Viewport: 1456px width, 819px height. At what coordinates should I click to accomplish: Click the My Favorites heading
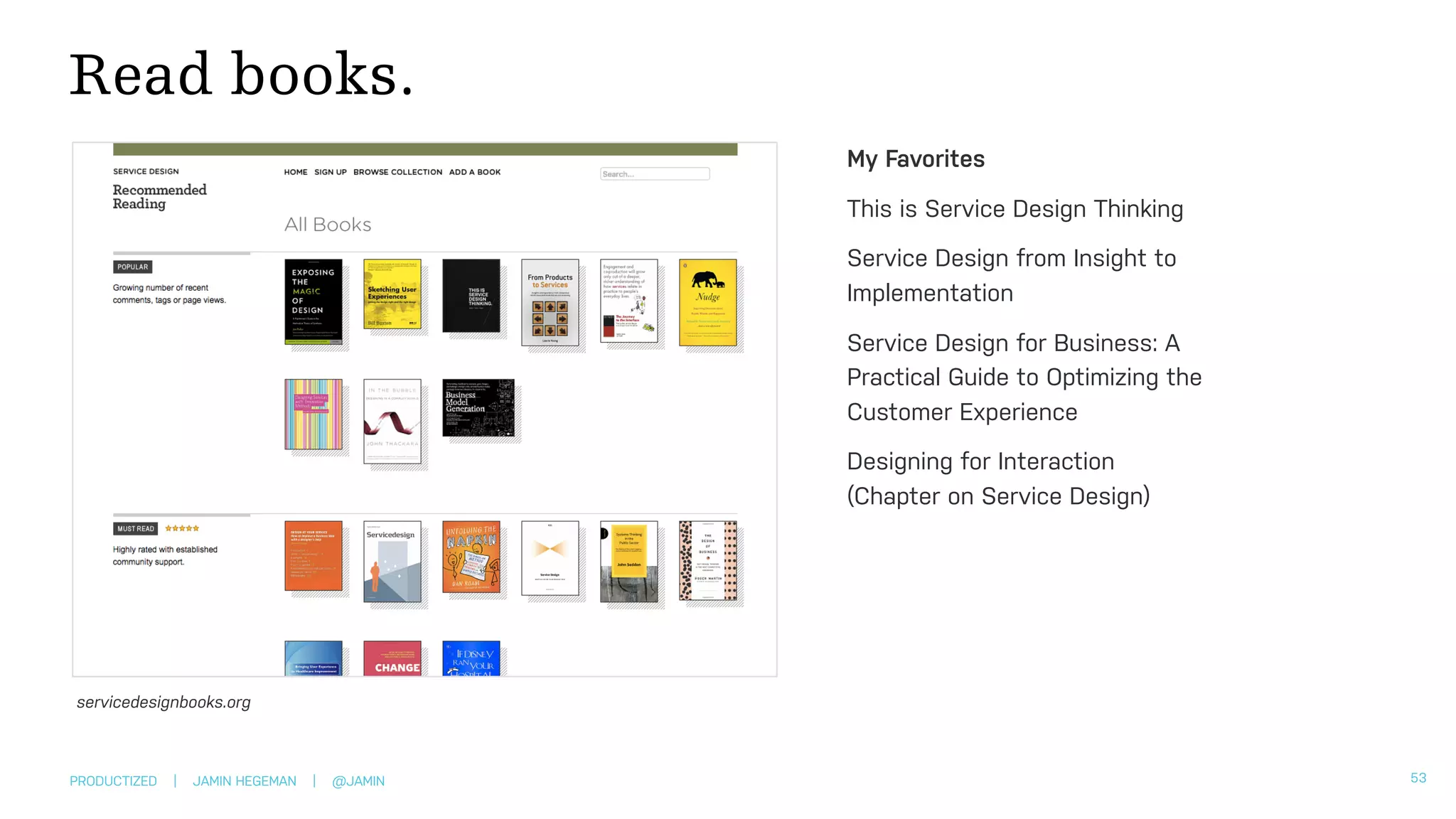[x=916, y=159]
